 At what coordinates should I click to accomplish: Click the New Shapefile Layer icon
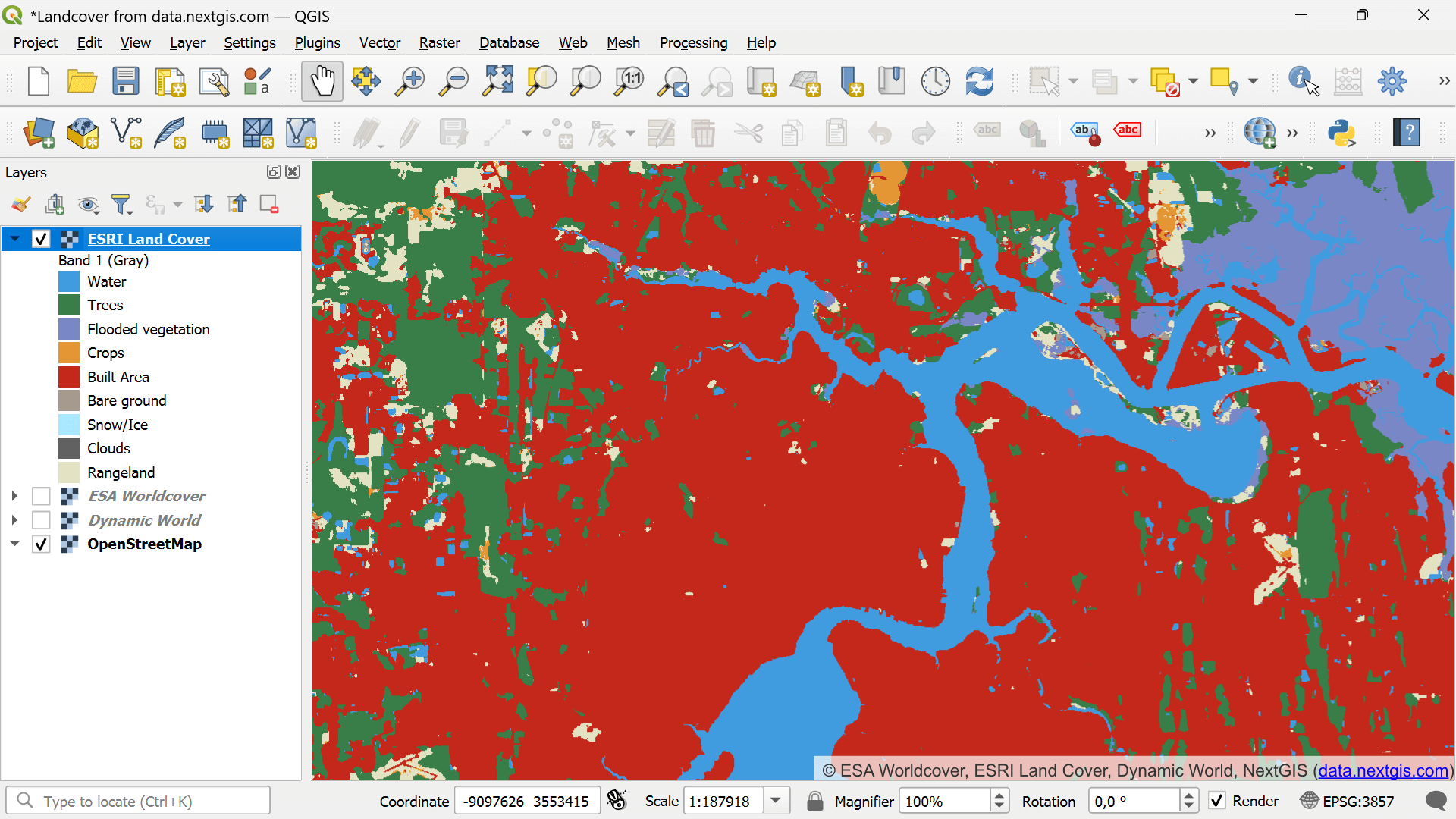127,133
